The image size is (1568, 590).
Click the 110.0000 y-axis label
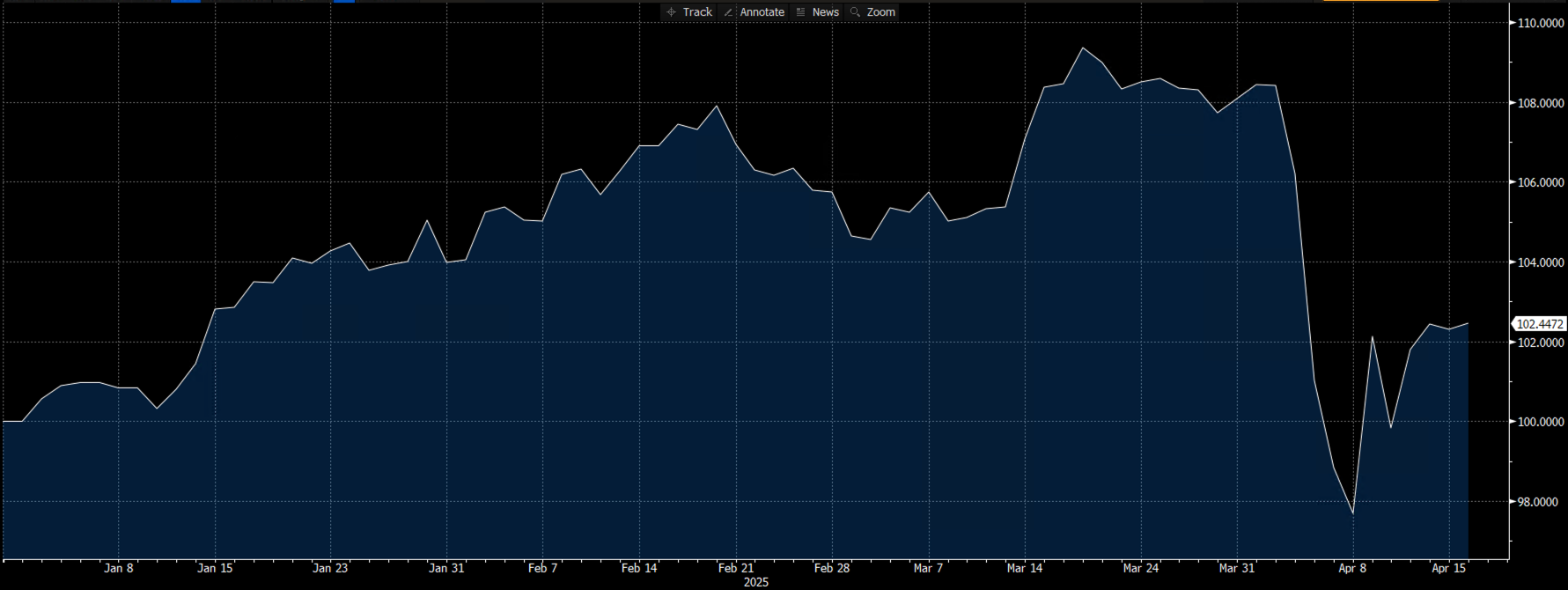tap(1541, 23)
